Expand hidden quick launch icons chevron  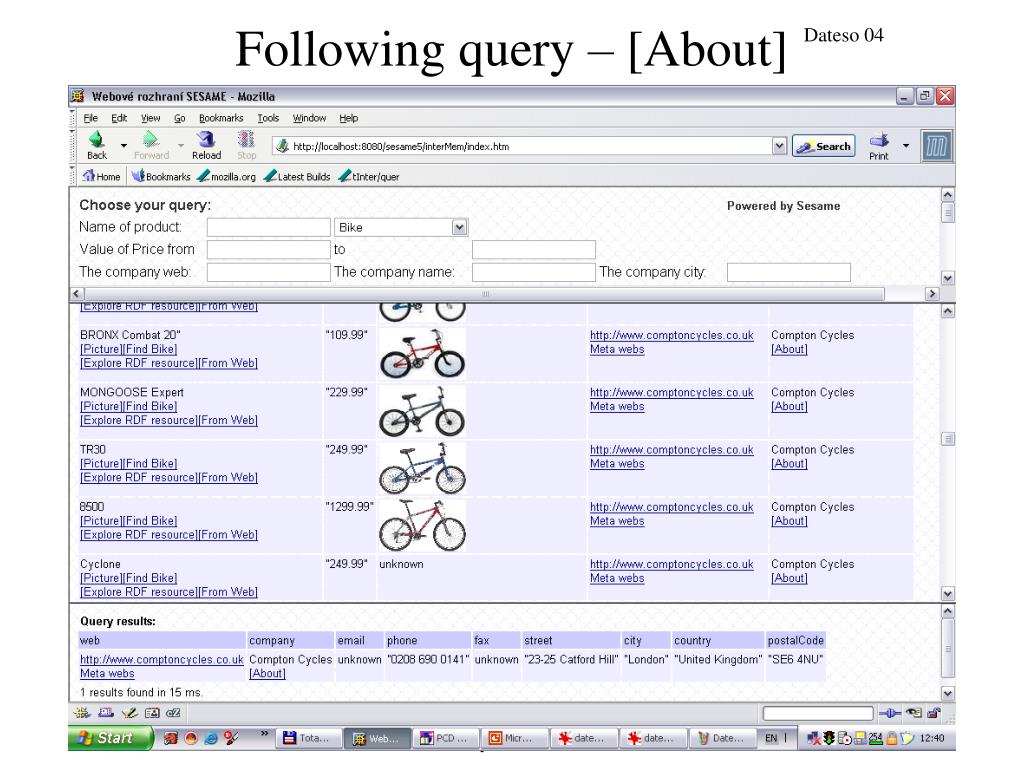click(x=264, y=734)
